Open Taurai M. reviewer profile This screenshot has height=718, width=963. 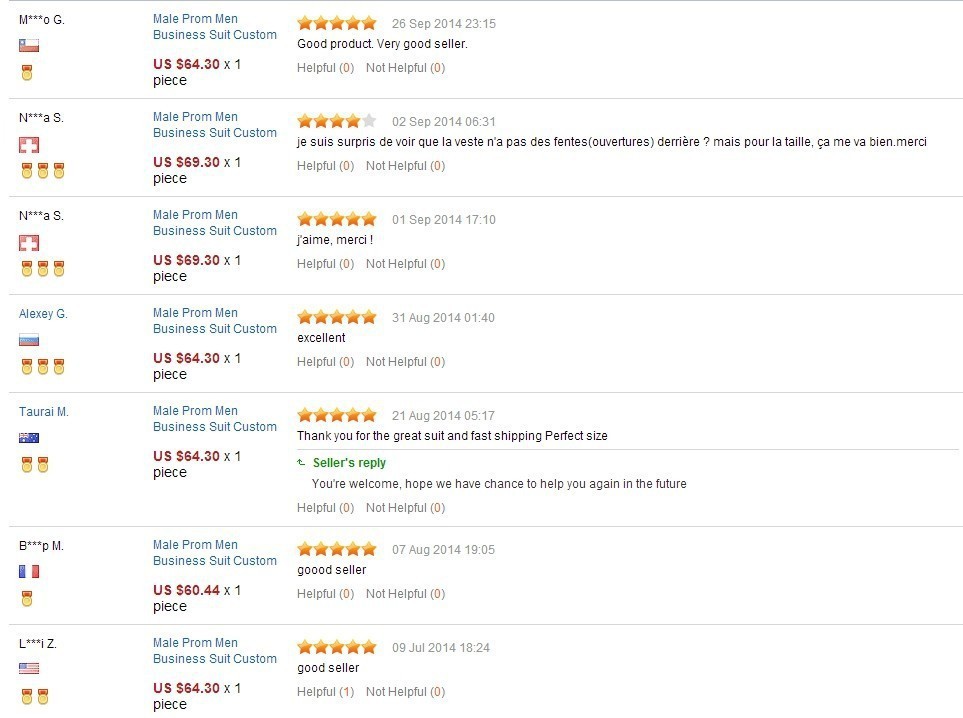[44, 412]
